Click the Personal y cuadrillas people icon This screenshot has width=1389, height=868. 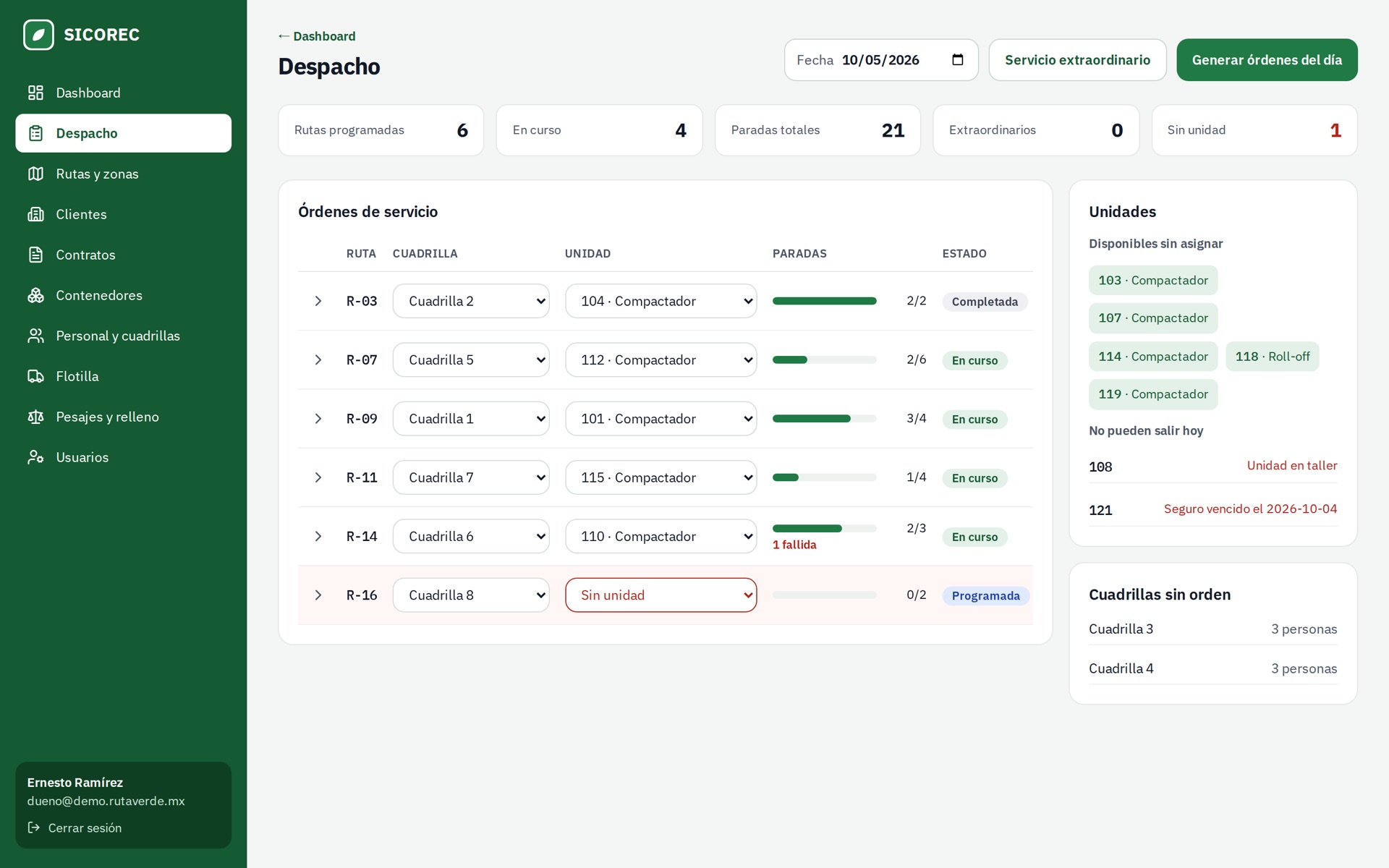point(35,336)
